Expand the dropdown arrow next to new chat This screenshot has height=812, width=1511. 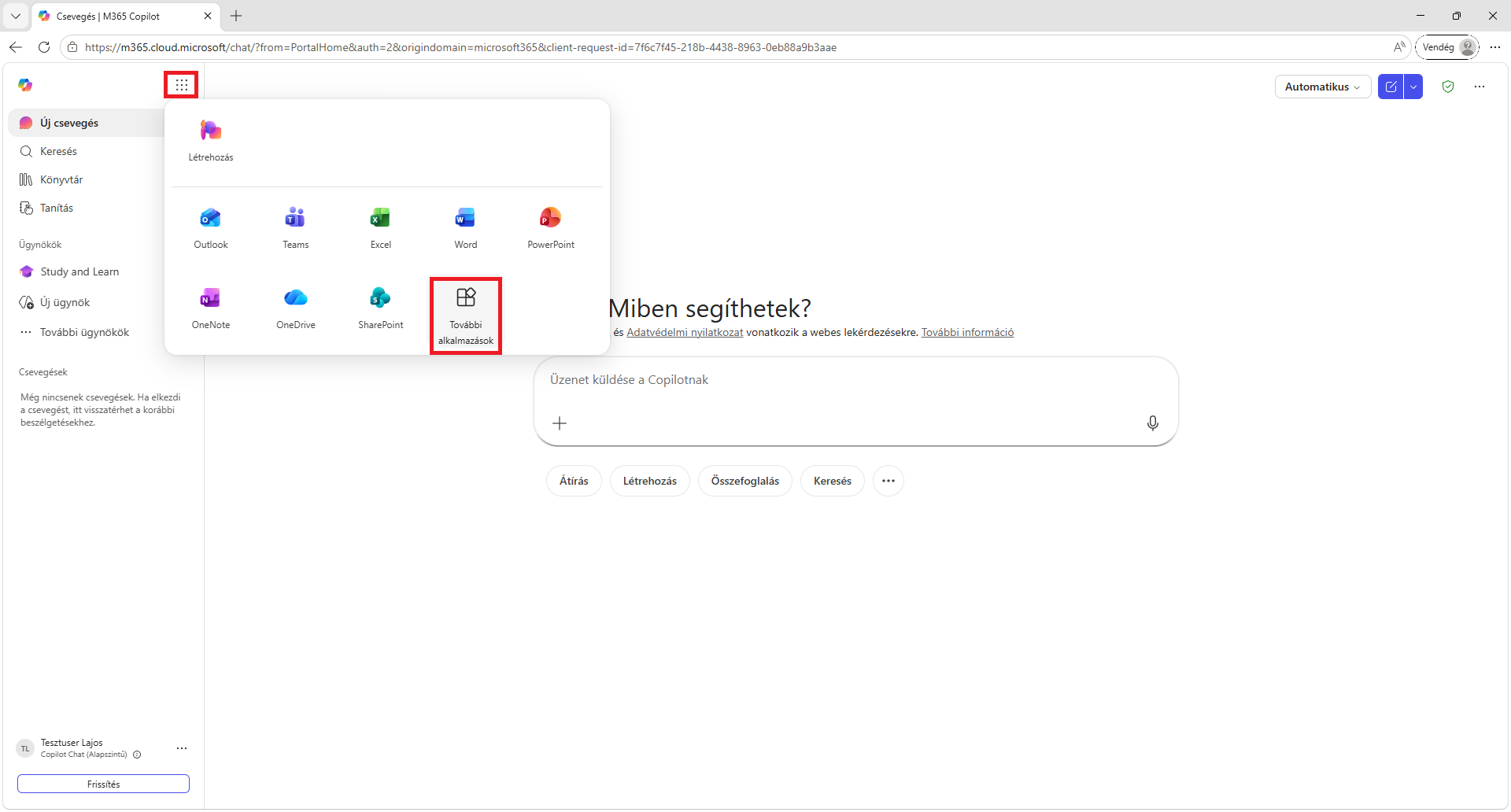1413,87
